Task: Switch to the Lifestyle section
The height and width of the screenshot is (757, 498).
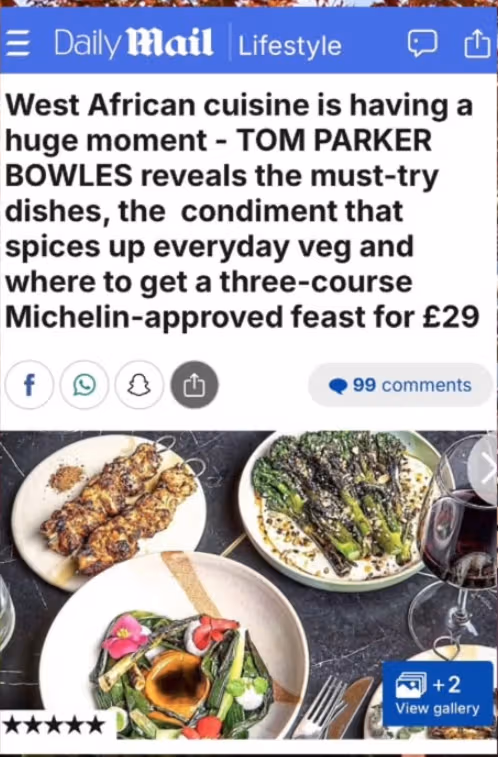Action: (x=290, y=46)
